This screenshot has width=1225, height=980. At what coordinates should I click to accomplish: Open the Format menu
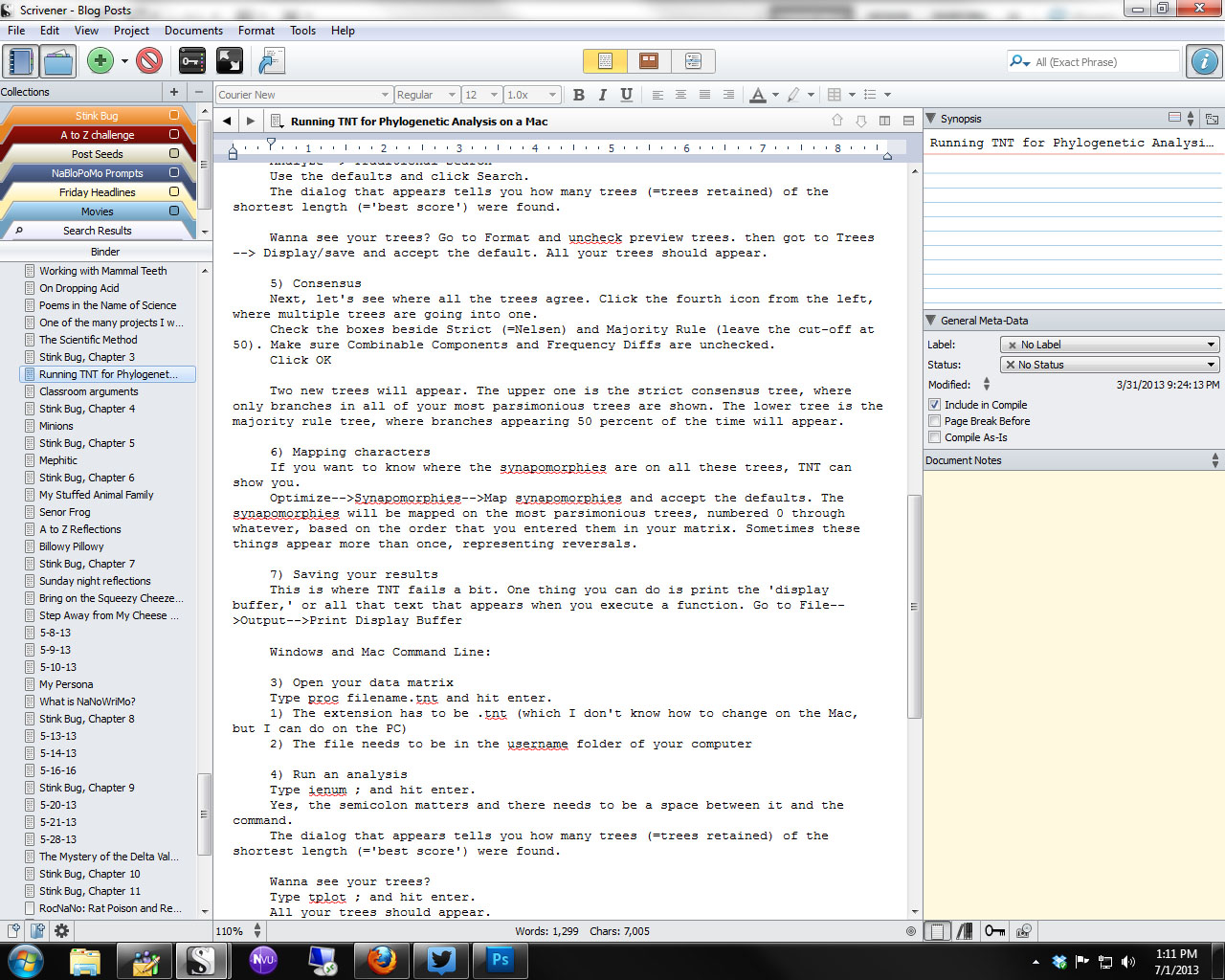click(x=256, y=31)
